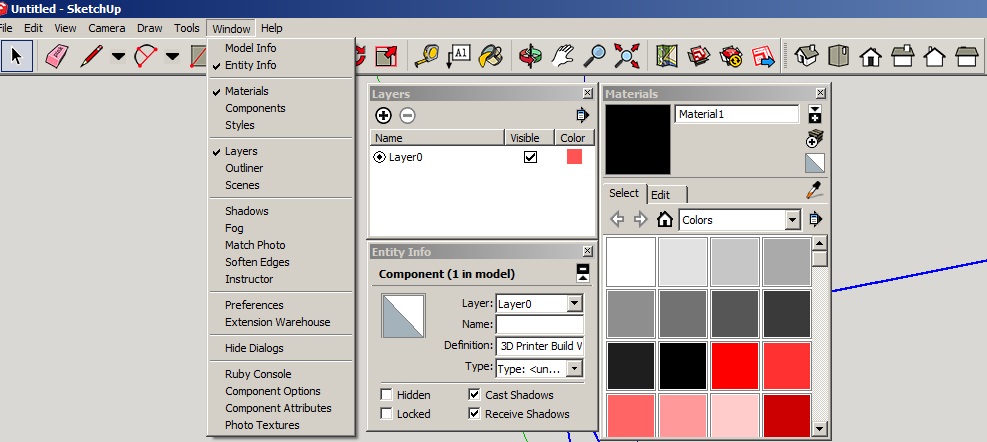Switch to Iso view

(x=807, y=56)
